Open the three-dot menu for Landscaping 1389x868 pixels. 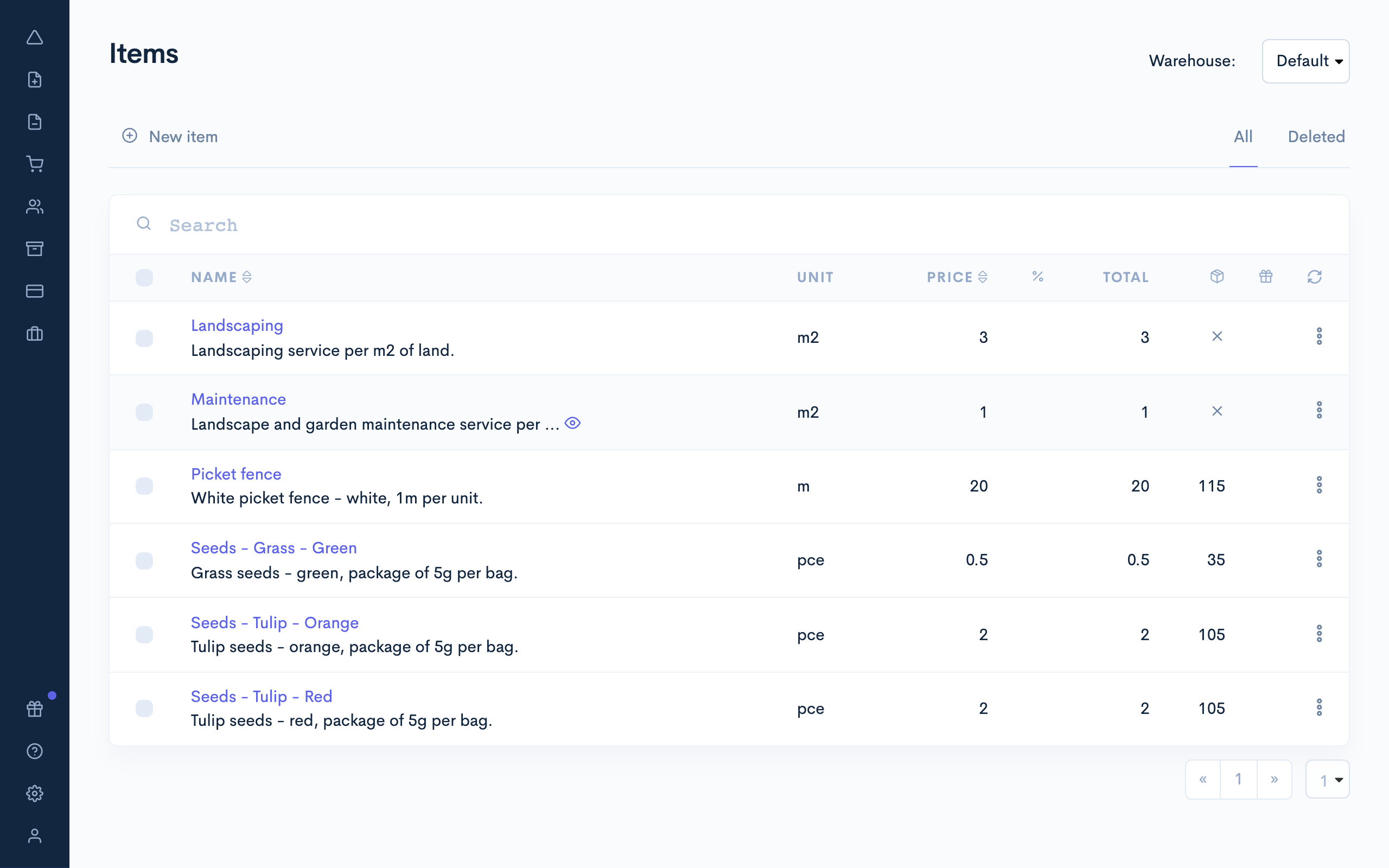pos(1319,336)
